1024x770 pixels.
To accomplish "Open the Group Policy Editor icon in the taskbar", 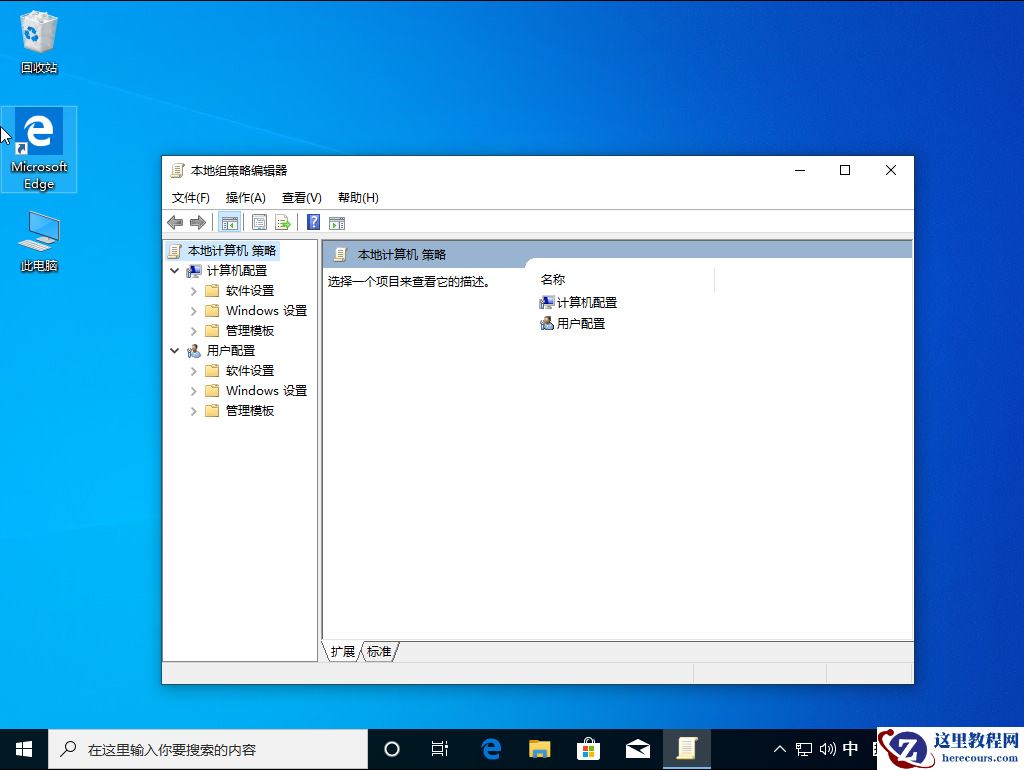I will point(688,748).
